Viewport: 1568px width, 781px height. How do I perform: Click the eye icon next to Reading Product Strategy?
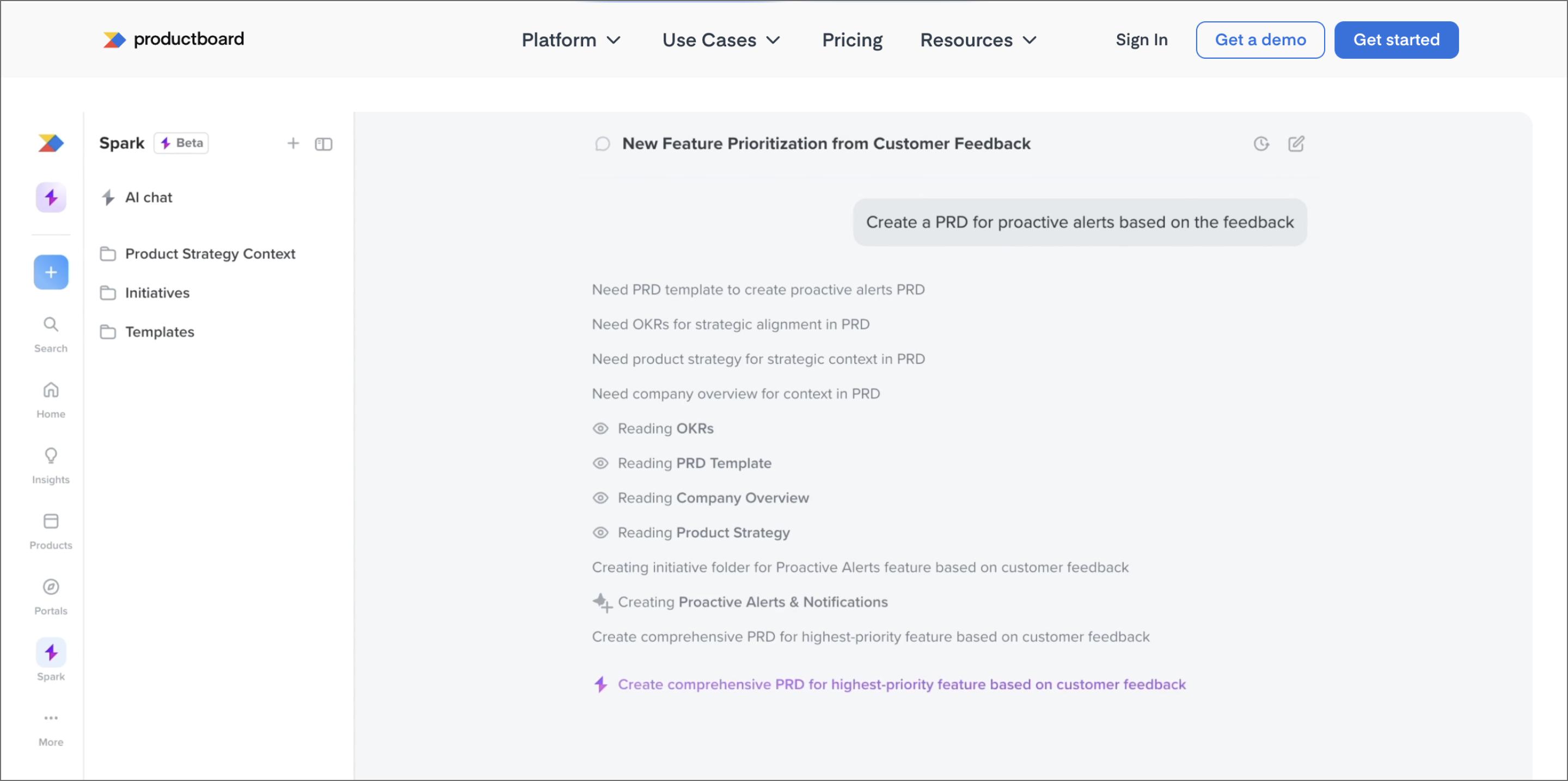pyautogui.click(x=600, y=533)
